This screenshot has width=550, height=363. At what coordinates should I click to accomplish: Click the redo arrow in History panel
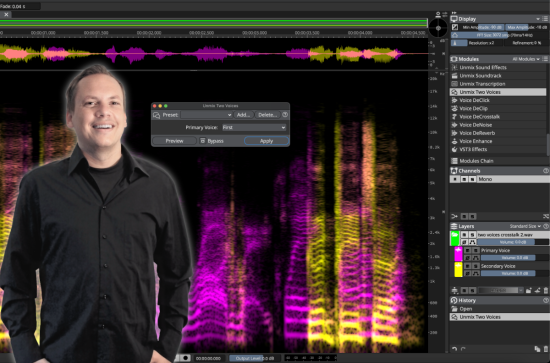tap(463, 349)
